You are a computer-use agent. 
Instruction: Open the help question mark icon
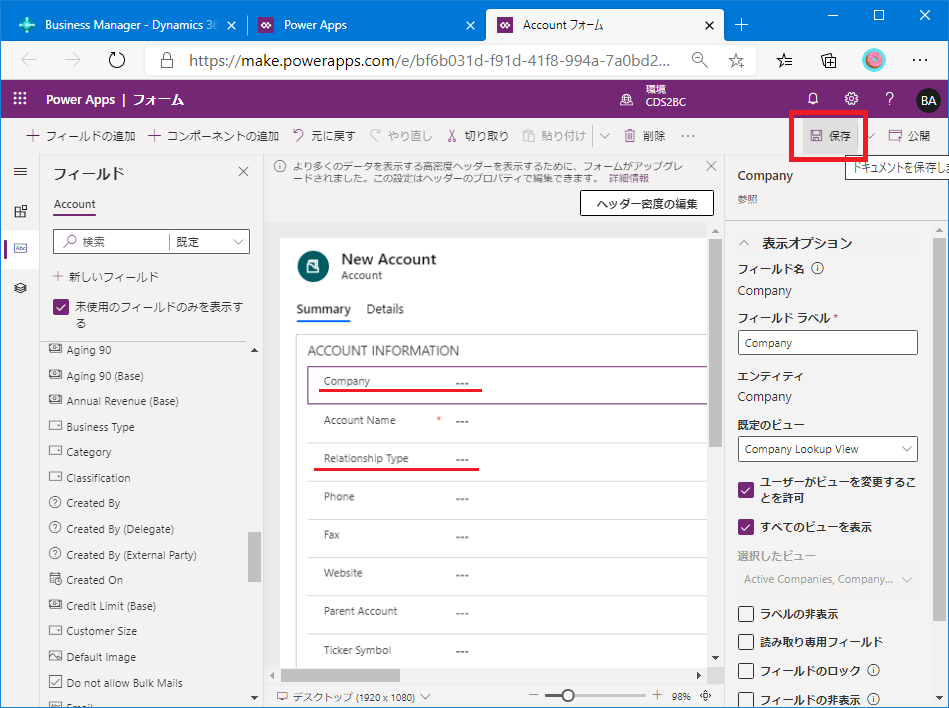(x=889, y=99)
